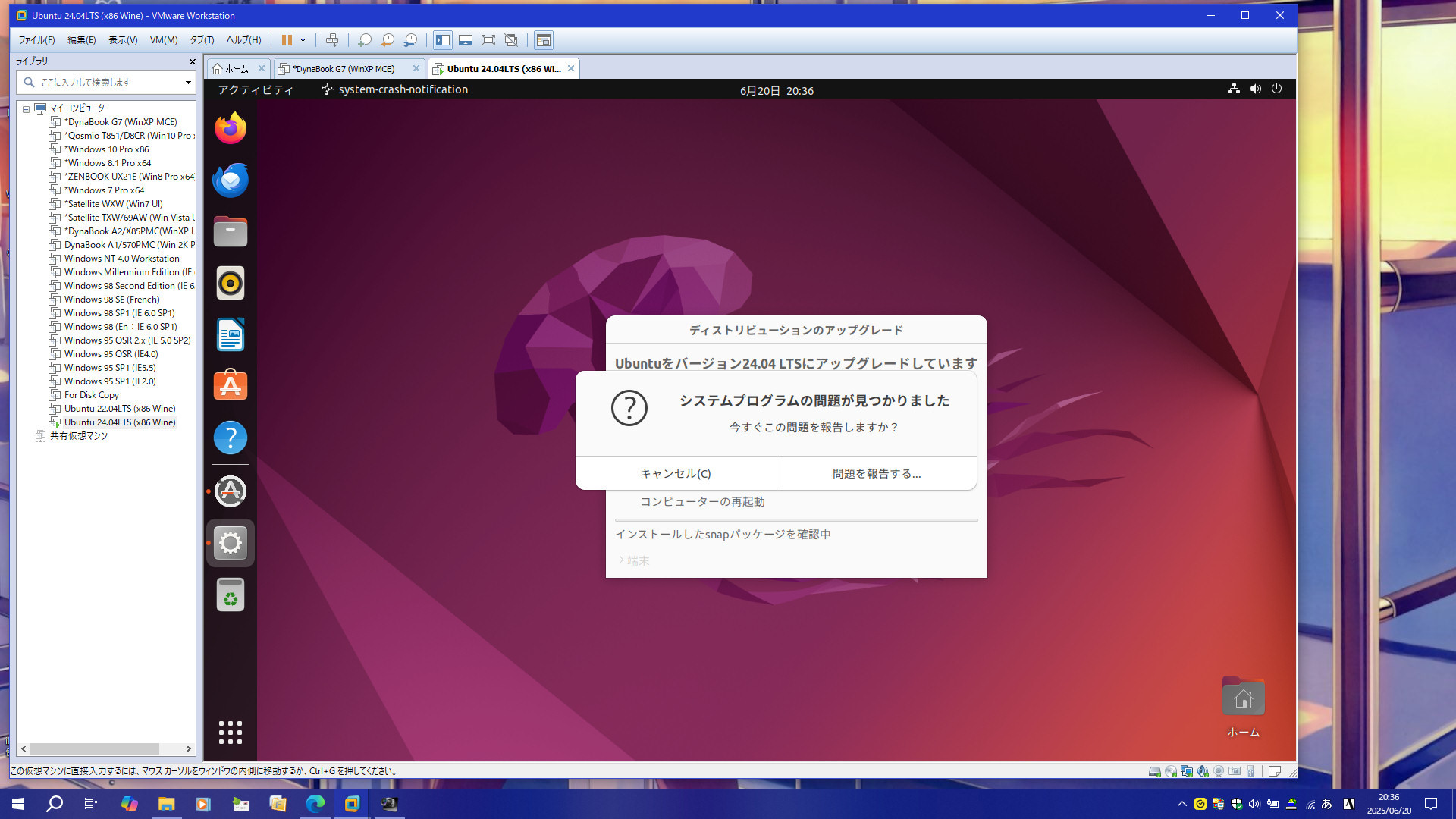Click アクティビティ in Ubuntu top bar

(x=256, y=89)
